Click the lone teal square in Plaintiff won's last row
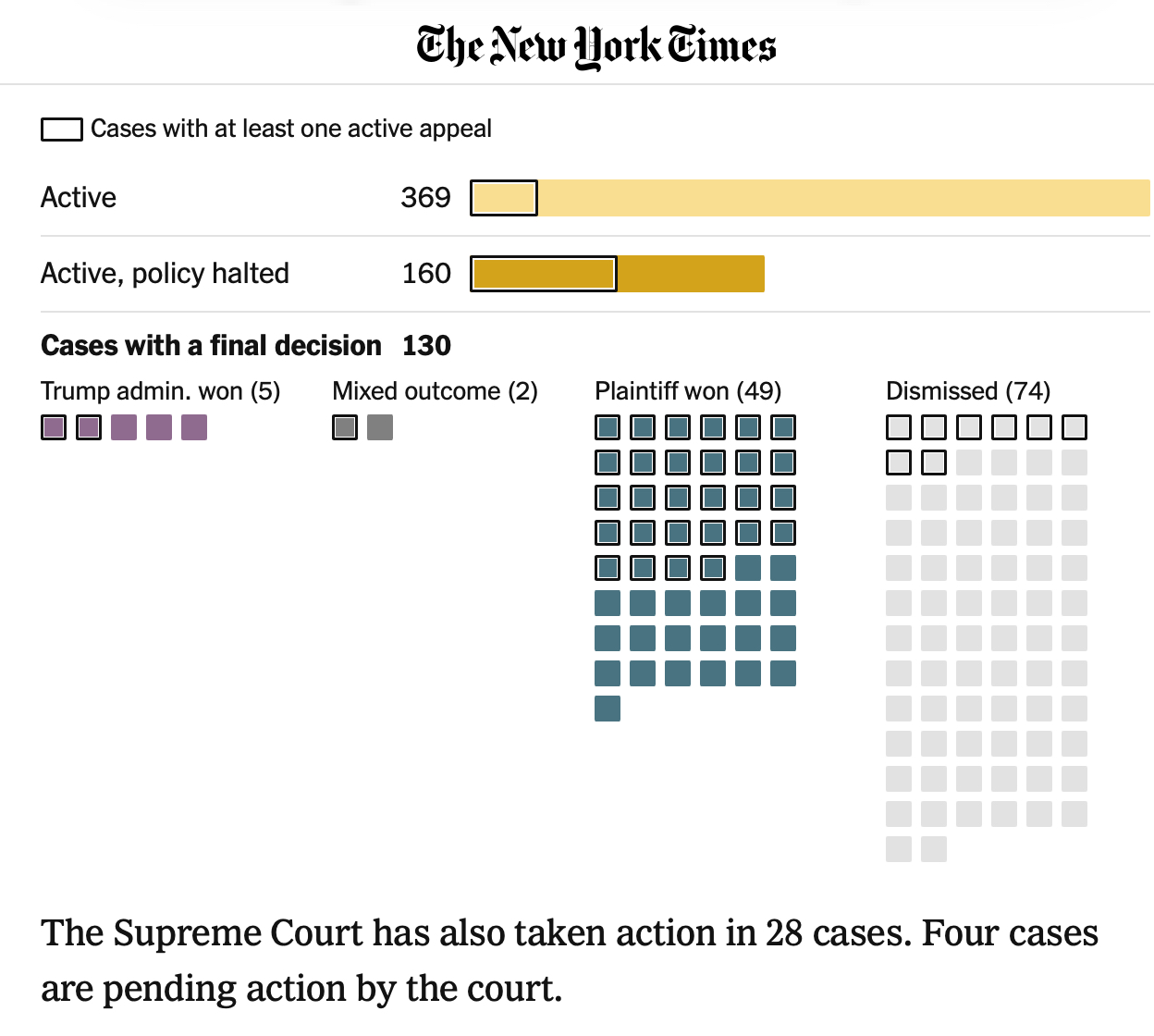The width and height of the screenshot is (1154, 1036). (x=608, y=709)
